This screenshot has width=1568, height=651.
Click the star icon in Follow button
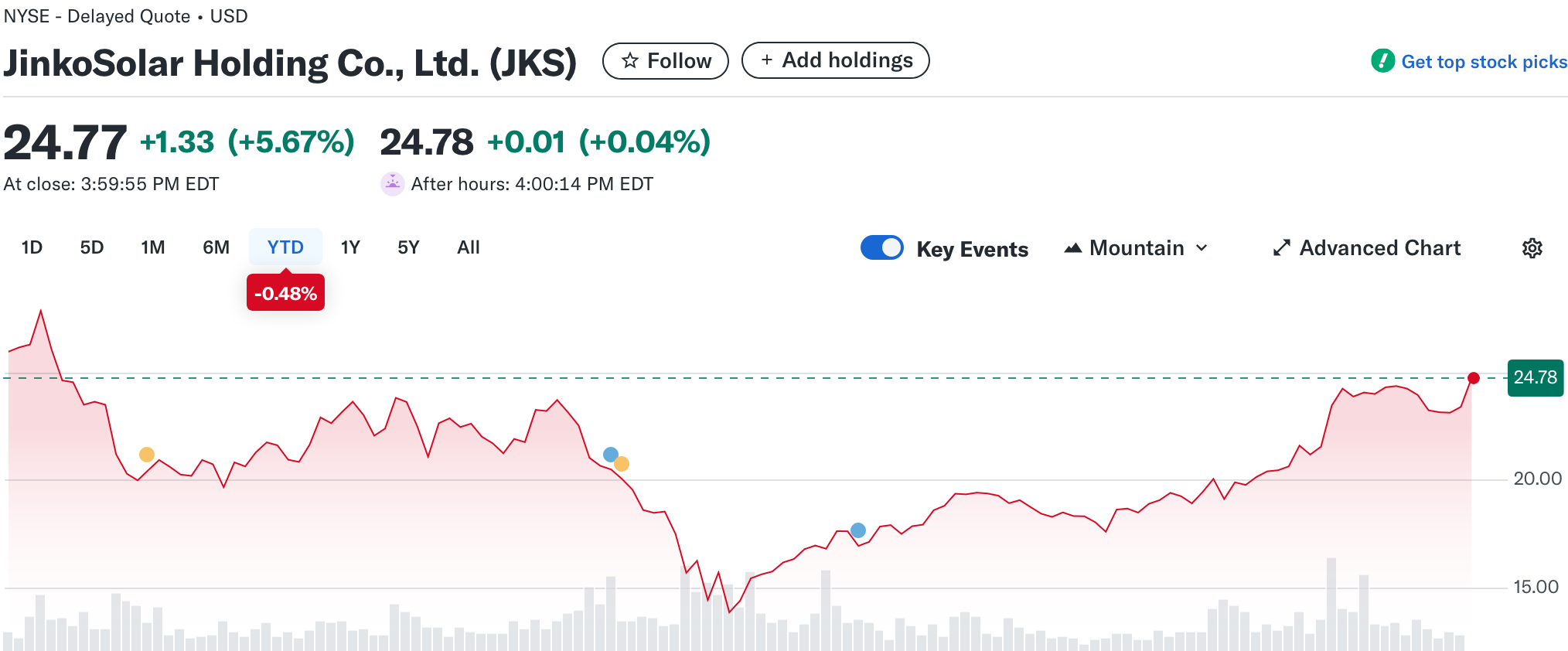(x=630, y=61)
